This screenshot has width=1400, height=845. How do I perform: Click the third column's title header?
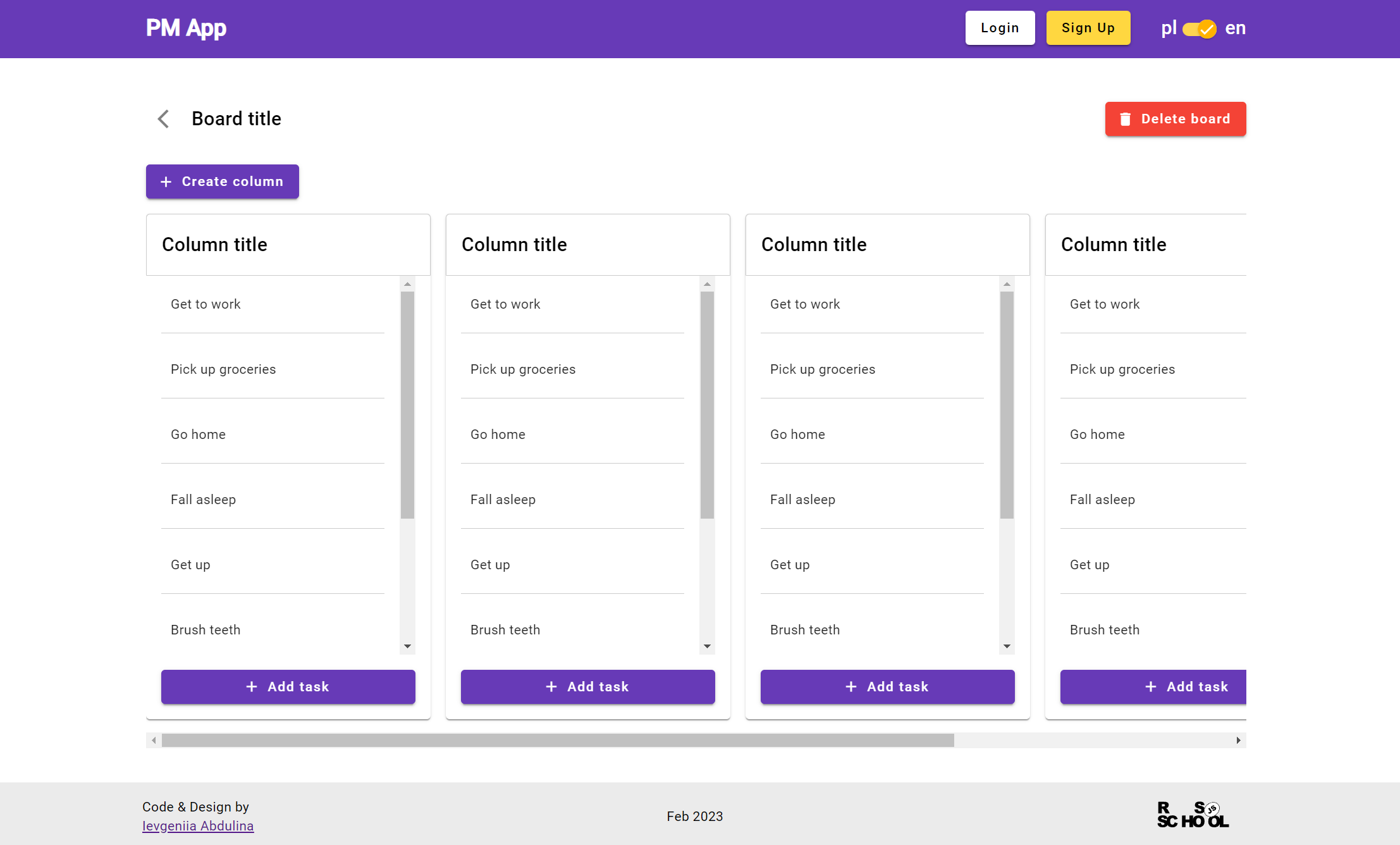click(x=814, y=245)
